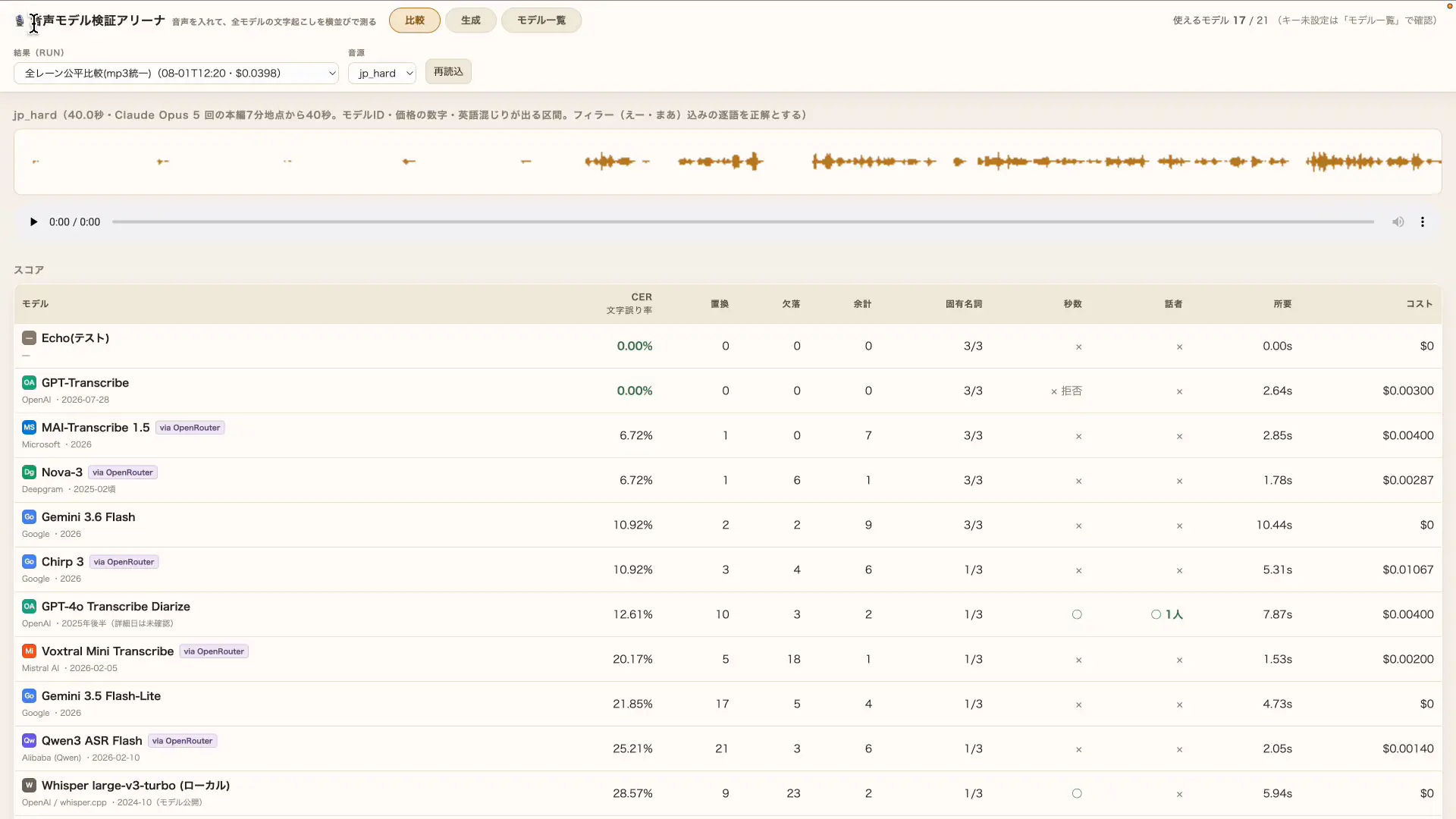Viewport: 1456px width, 819px height.
Task: Click the GPT-Transcribe OpenAI icon
Action: coord(29,383)
